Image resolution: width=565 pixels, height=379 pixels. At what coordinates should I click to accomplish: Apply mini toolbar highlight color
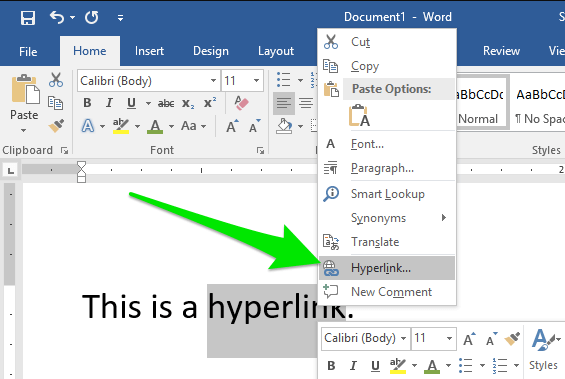[398, 365]
